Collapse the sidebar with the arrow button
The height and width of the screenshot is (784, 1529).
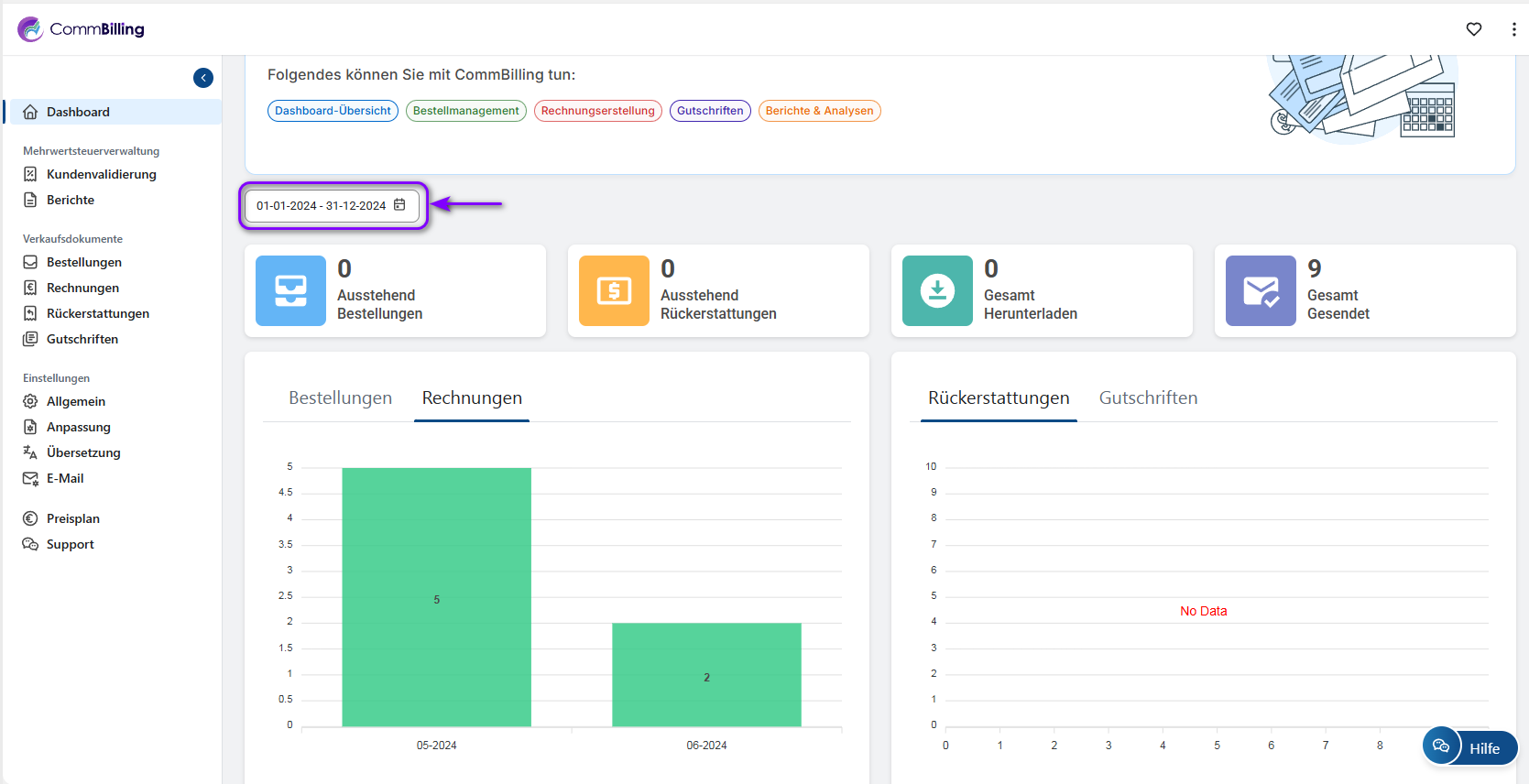tap(203, 78)
